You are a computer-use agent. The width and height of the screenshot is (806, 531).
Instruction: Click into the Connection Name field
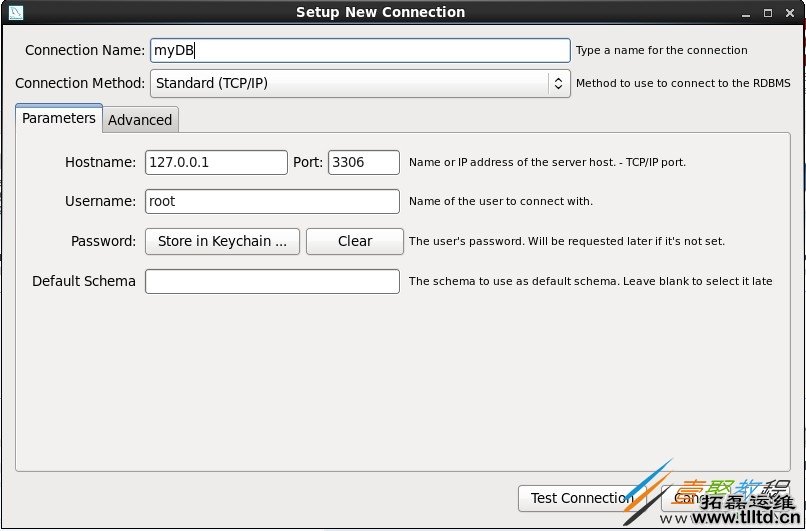(x=360, y=50)
